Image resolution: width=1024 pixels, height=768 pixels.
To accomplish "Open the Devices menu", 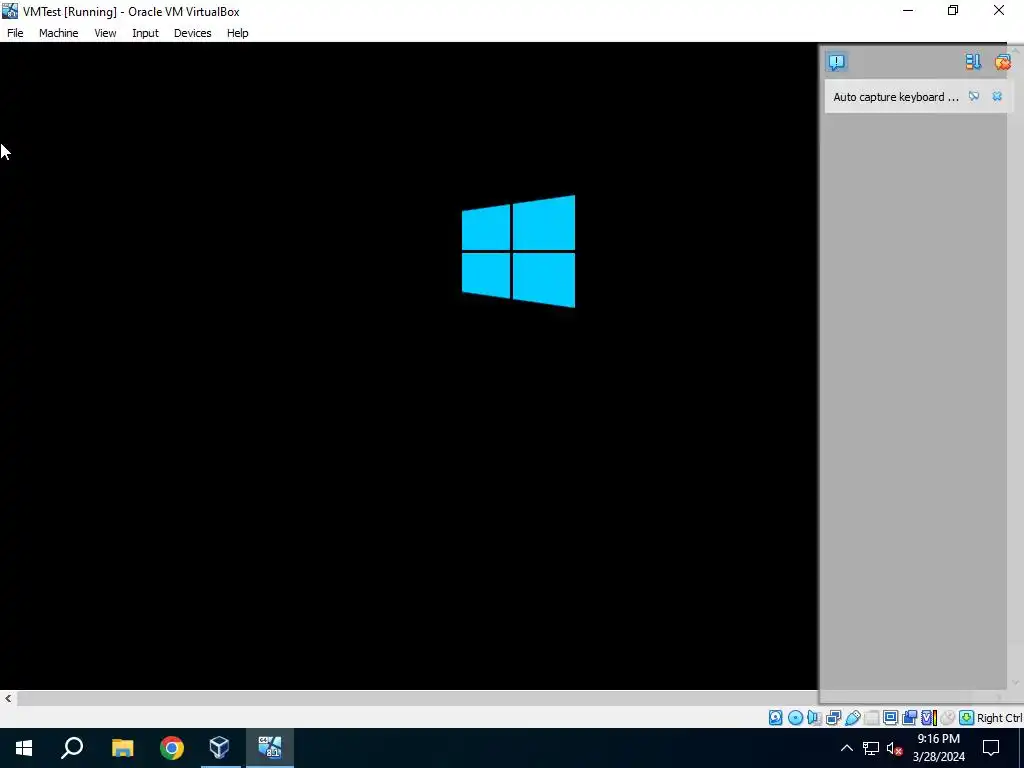I will point(193,33).
